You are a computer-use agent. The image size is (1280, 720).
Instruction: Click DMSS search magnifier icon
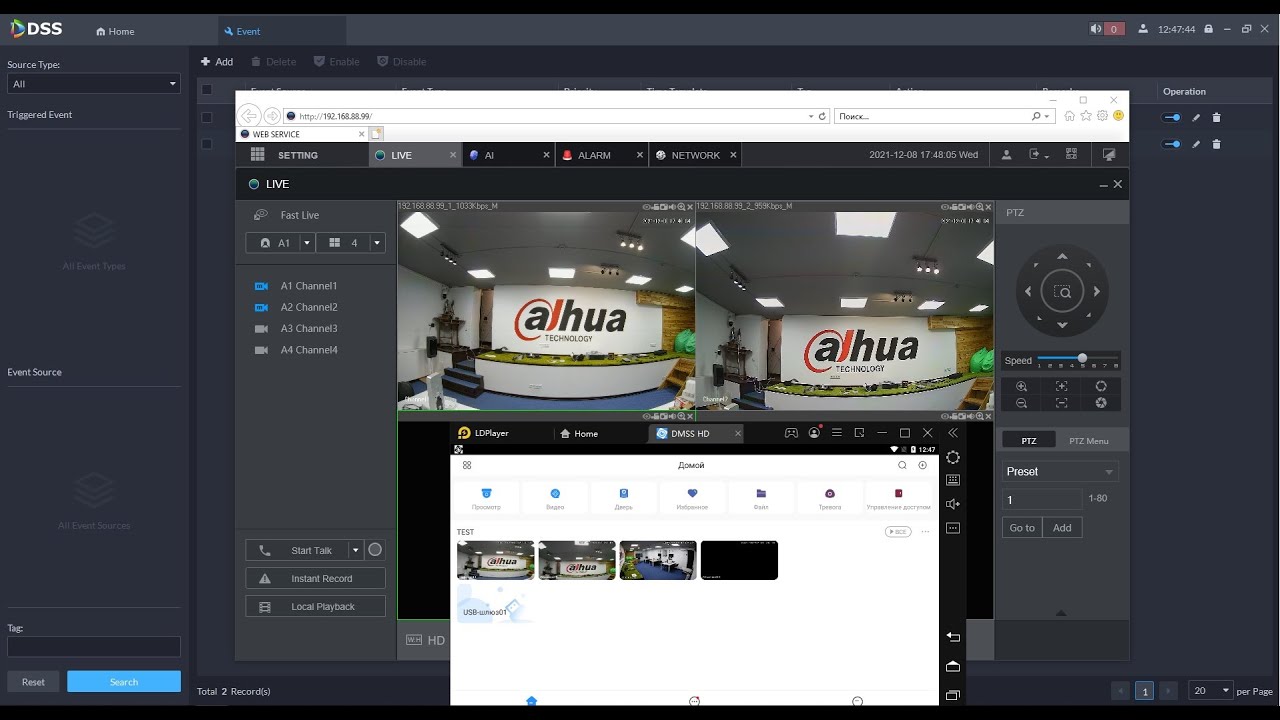pyautogui.click(x=902, y=465)
